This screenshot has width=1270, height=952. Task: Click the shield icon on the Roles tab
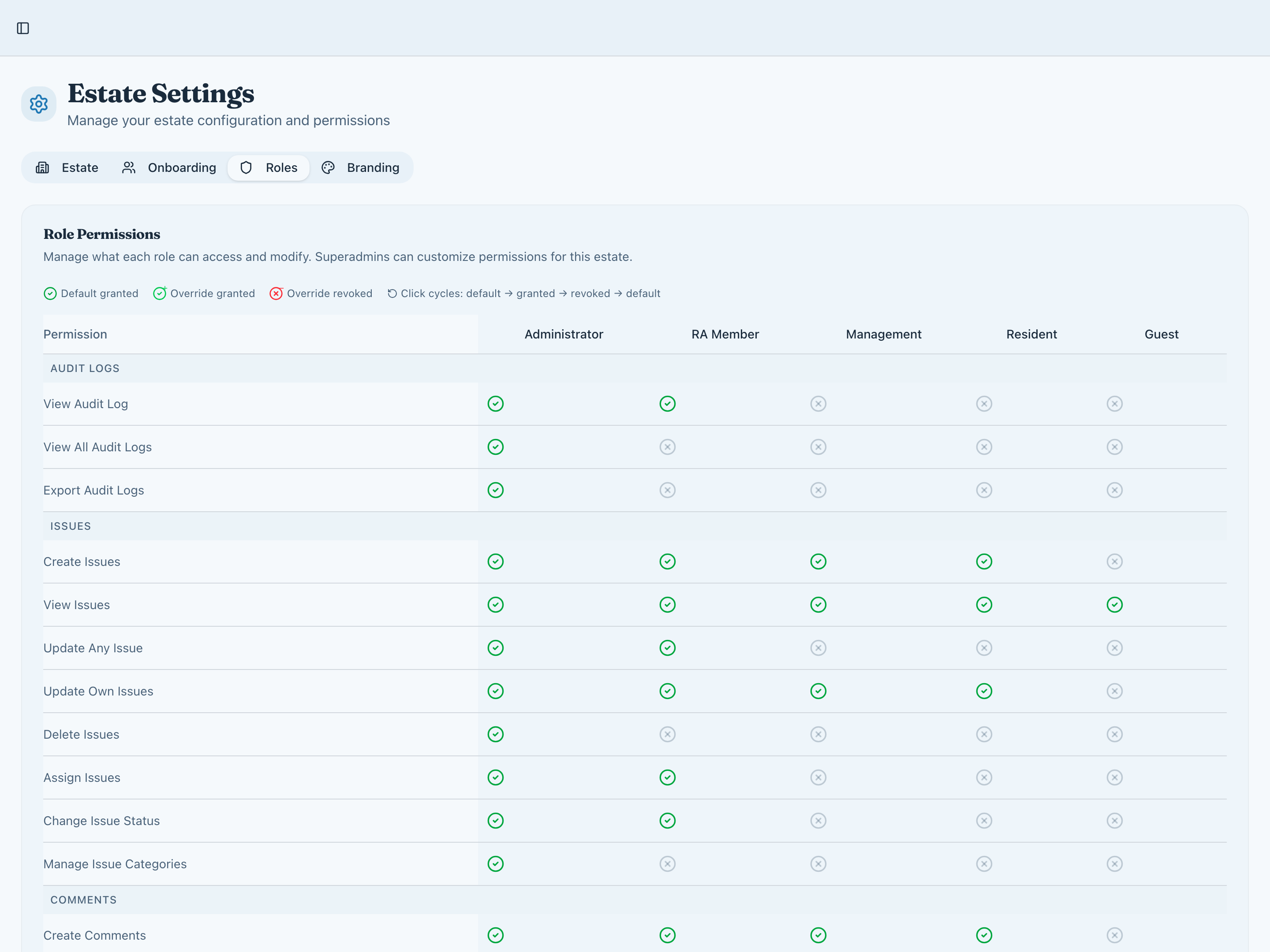(247, 167)
